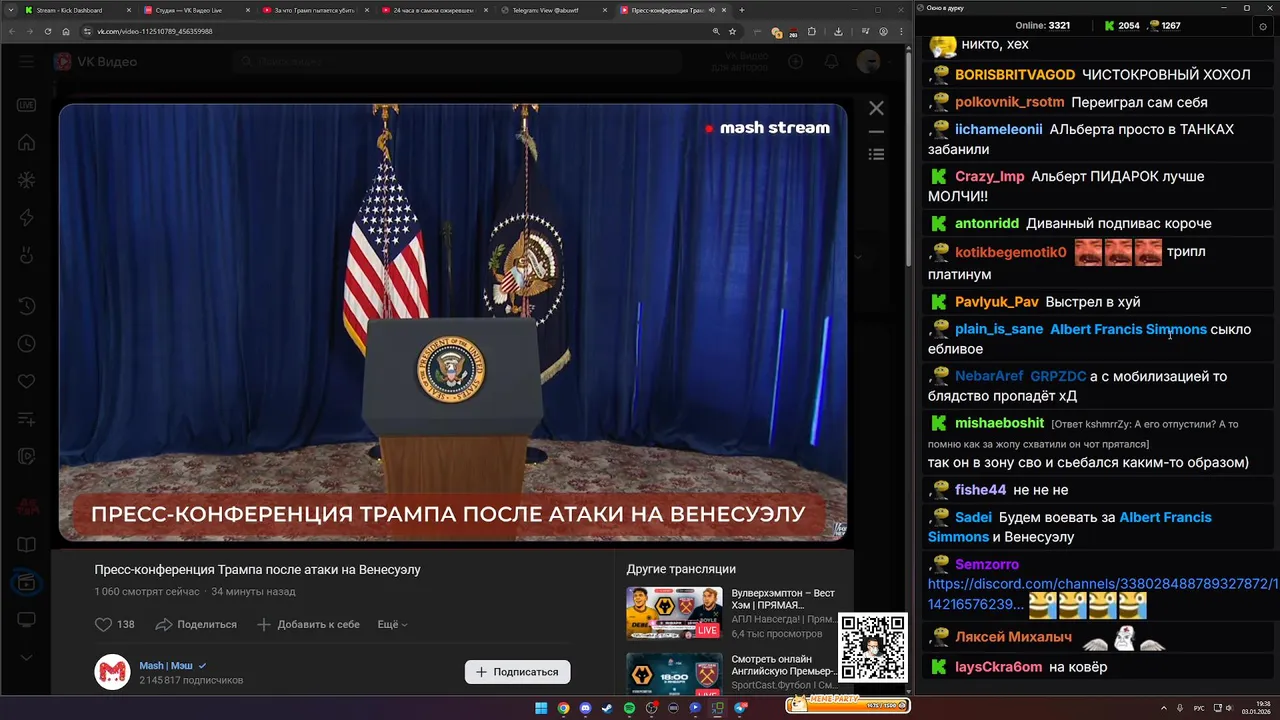Open the playlist icon beside the video
Screen dimensions: 1280x720
tap(876, 154)
